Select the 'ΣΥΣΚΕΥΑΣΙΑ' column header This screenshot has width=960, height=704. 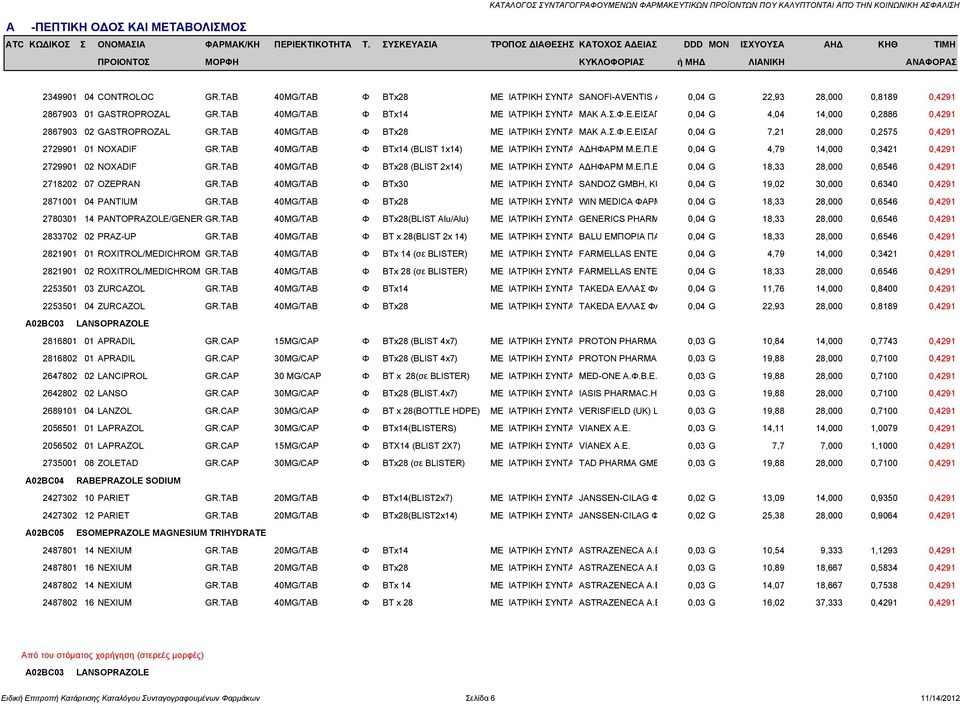point(410,45)
